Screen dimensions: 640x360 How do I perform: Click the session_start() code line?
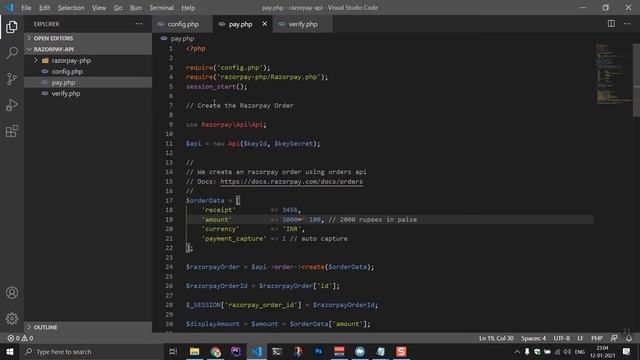[x=216, y=87]
